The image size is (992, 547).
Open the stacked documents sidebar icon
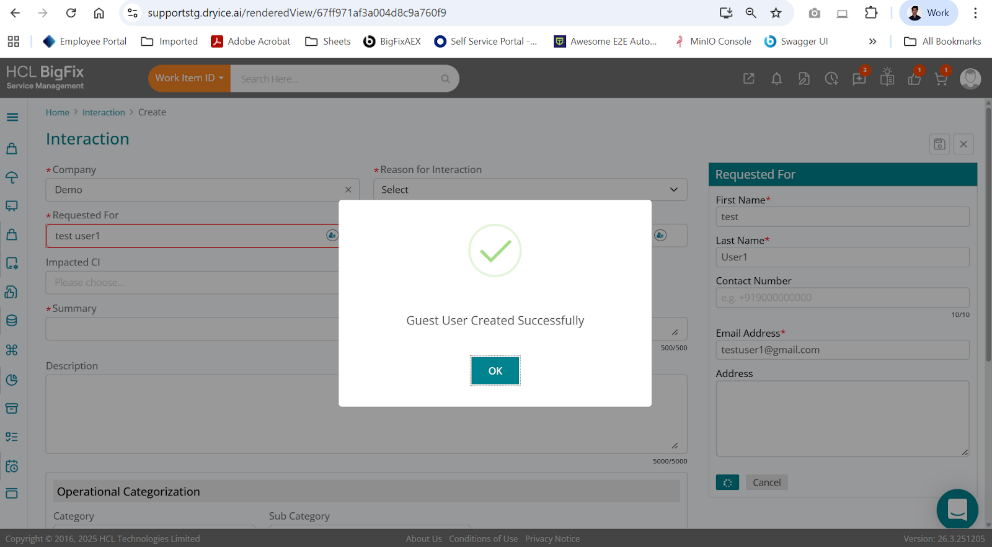[x=11, y=292]
